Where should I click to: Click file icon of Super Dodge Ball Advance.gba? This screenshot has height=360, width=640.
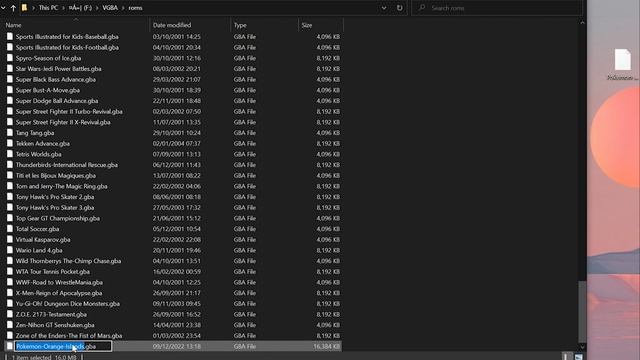(10, 100)
